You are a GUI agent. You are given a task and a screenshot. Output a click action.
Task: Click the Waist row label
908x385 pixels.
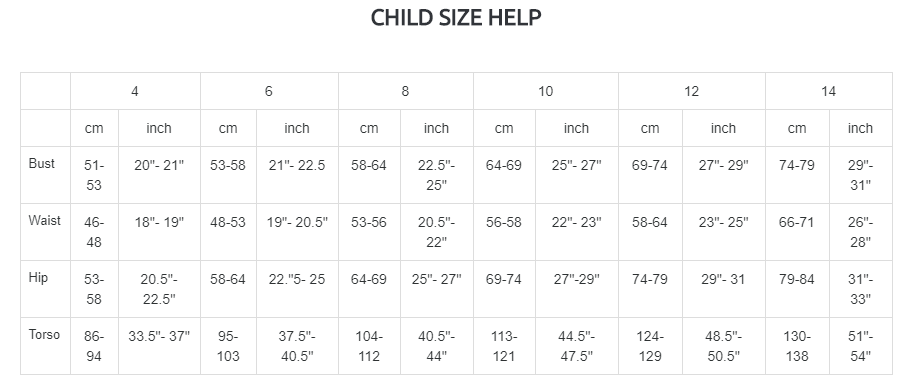45,221
